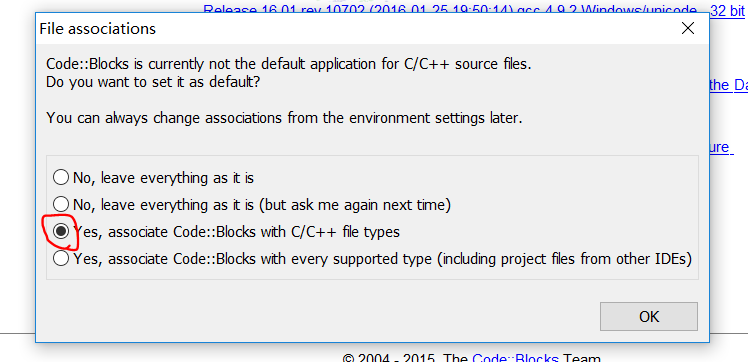Follow the partially hidden "the Da" link
This screenshot has height=362, width=748.
tap(728, 85)
